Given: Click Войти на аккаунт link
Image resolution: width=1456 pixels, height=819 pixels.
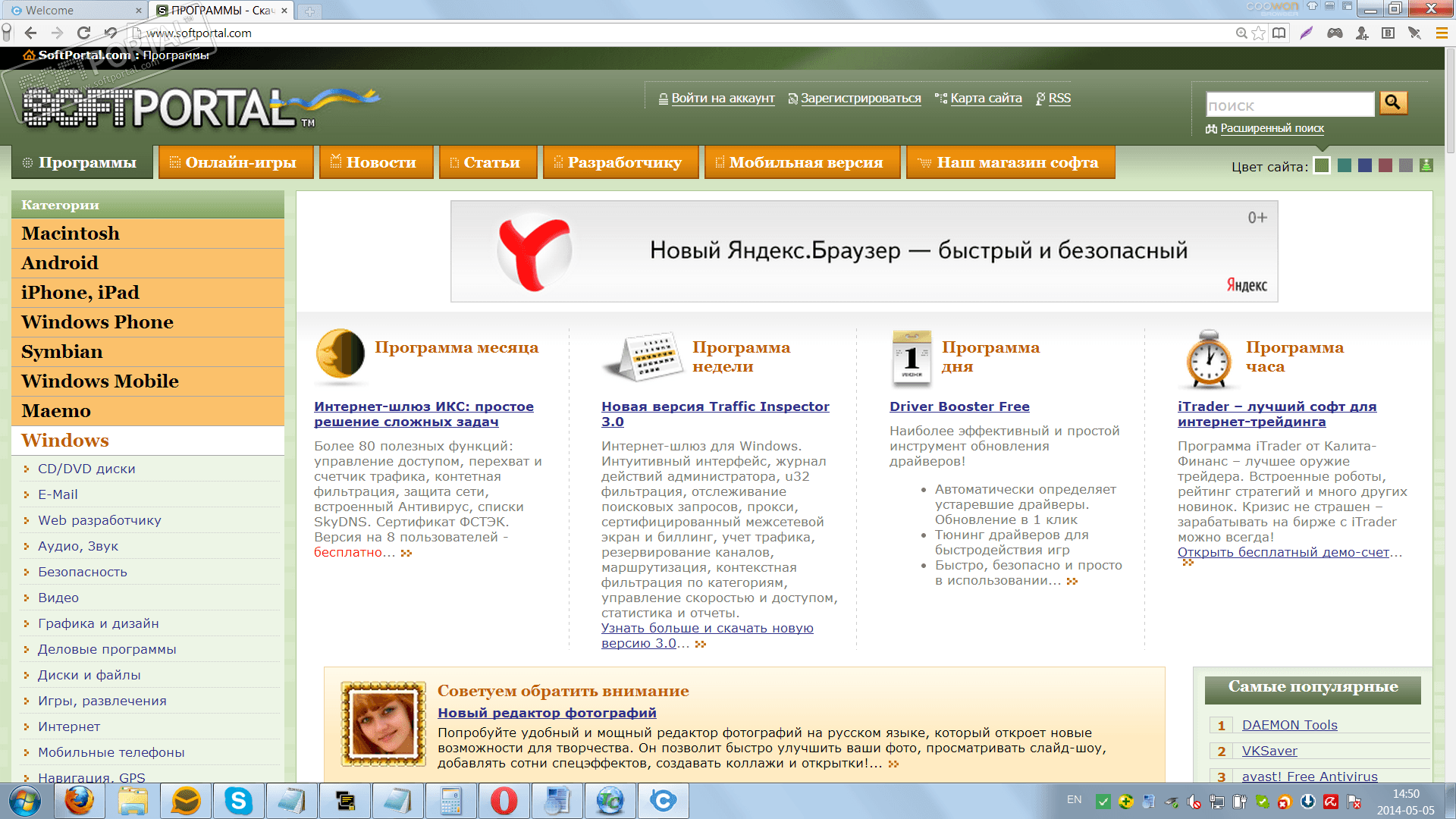Looking at the screenshot, I should (x=722, y=99).
